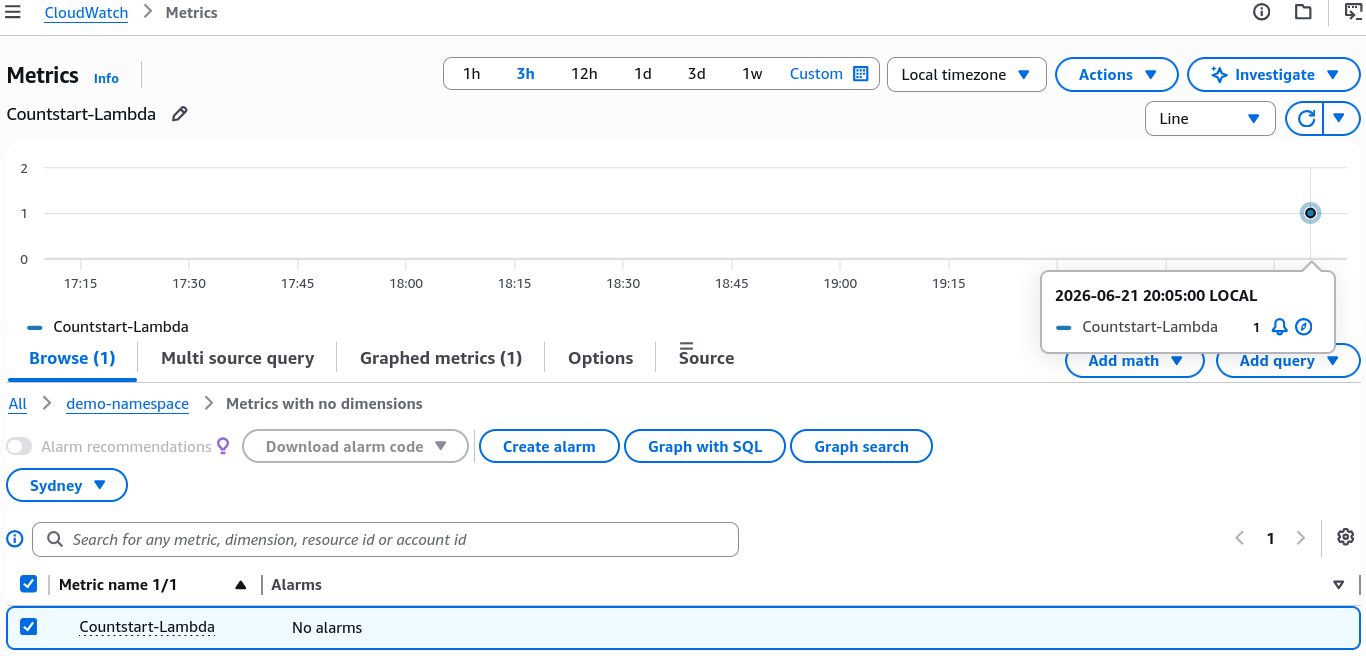
Task: Switch to Multi source query tab
Action: click(237, 358)
